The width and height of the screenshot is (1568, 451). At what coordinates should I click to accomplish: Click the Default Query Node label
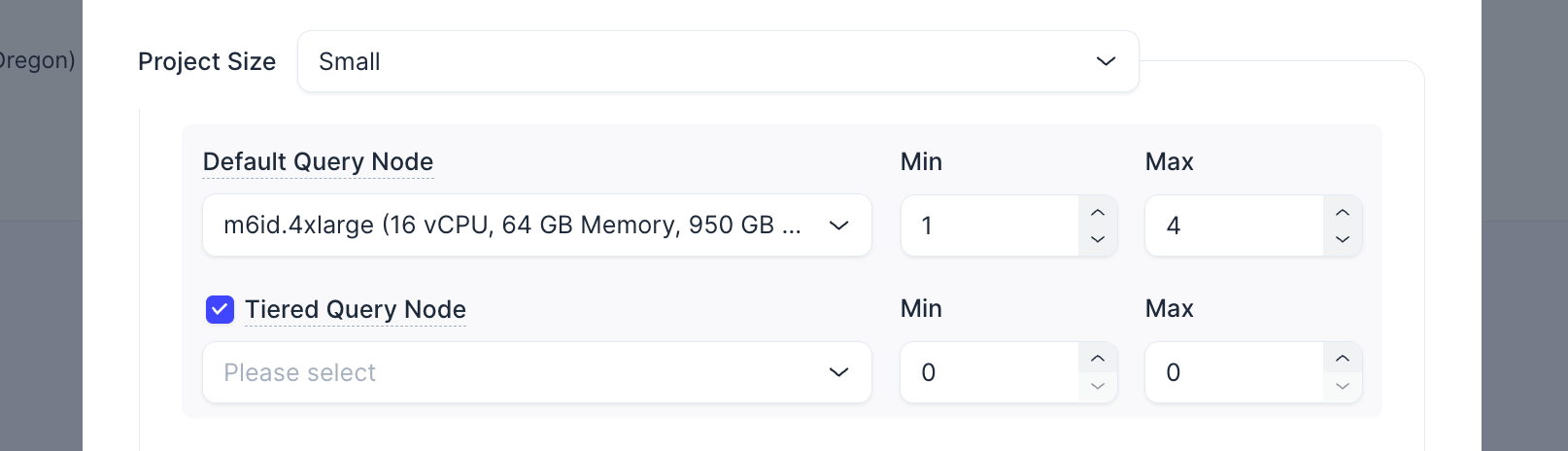pyautogui.click(x=318, y=161)
